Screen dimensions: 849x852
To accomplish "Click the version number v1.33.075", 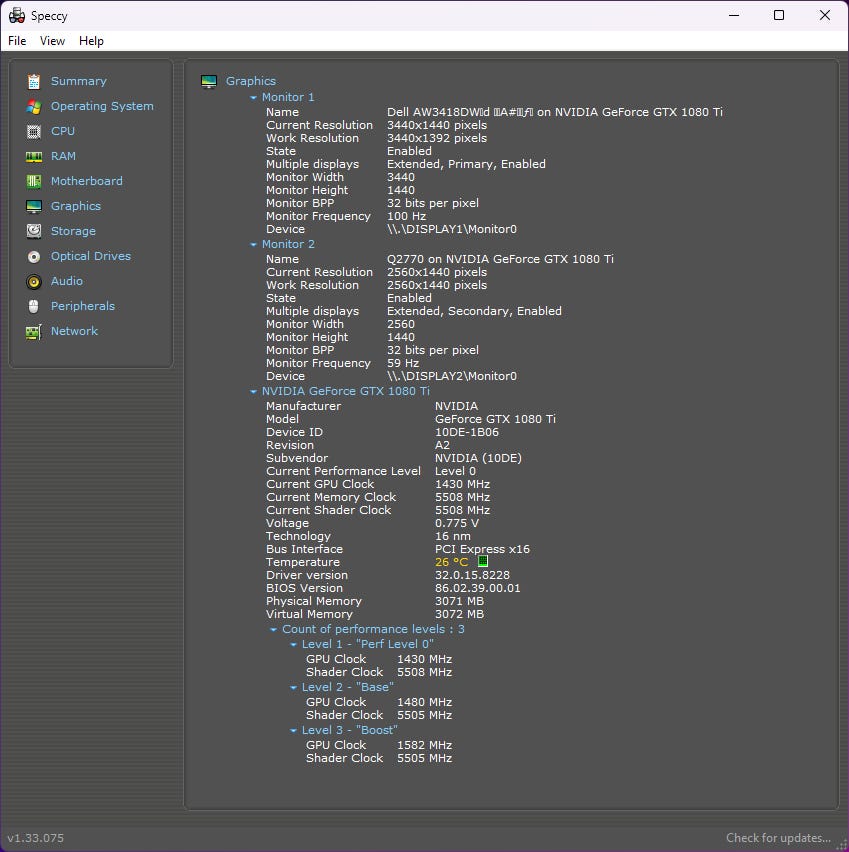I will (36, 838).
